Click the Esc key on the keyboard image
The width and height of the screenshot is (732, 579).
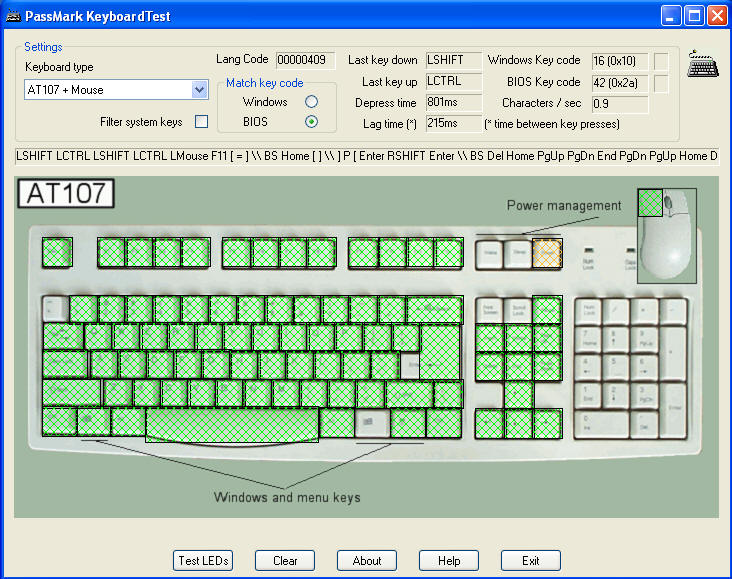click(x=57, y=253)
